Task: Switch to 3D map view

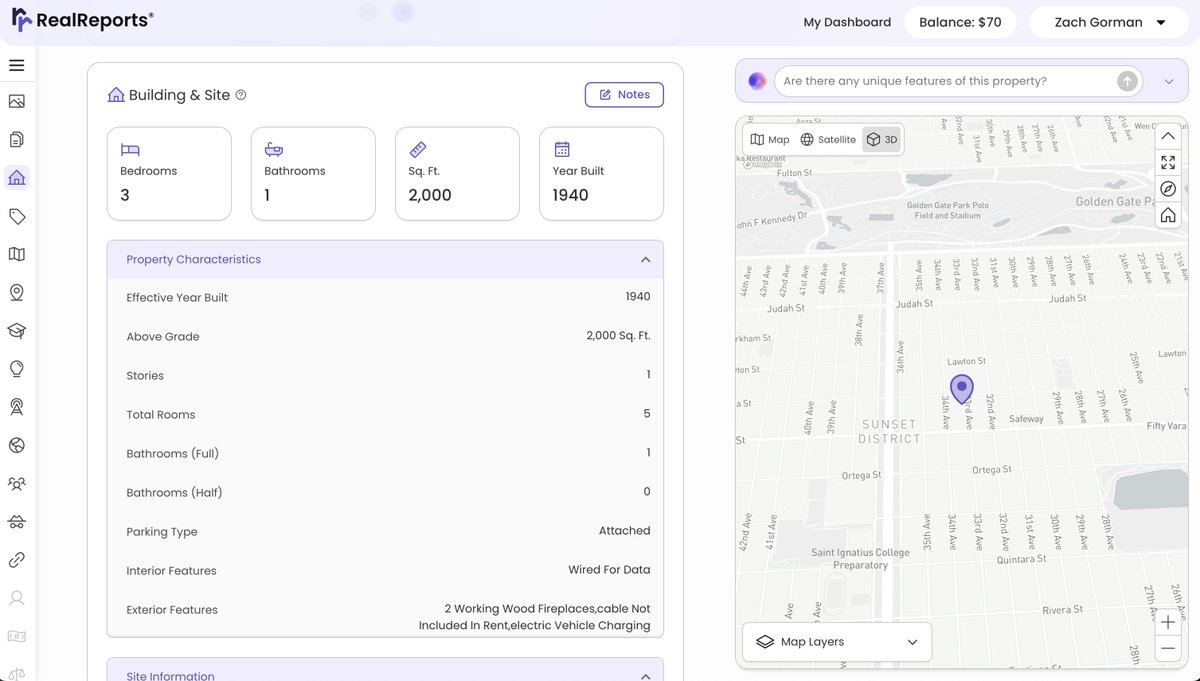Action: 882,140
